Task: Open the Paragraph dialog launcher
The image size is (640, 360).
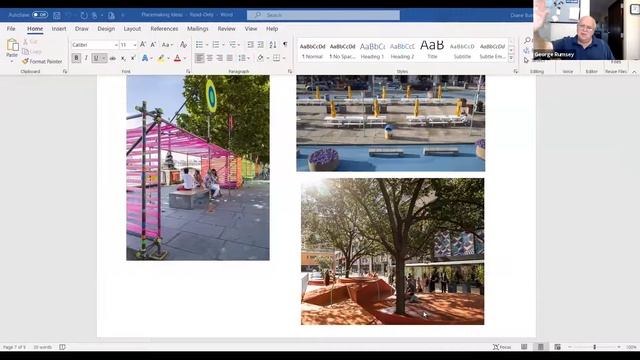Action: pos(290,71)
